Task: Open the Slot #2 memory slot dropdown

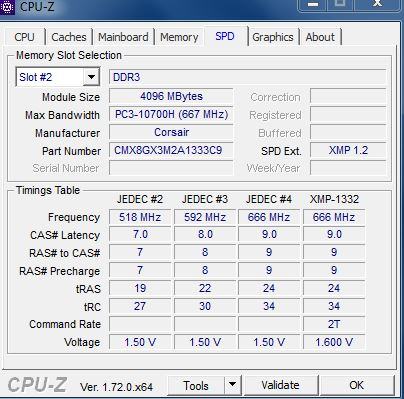Action: 58,77
